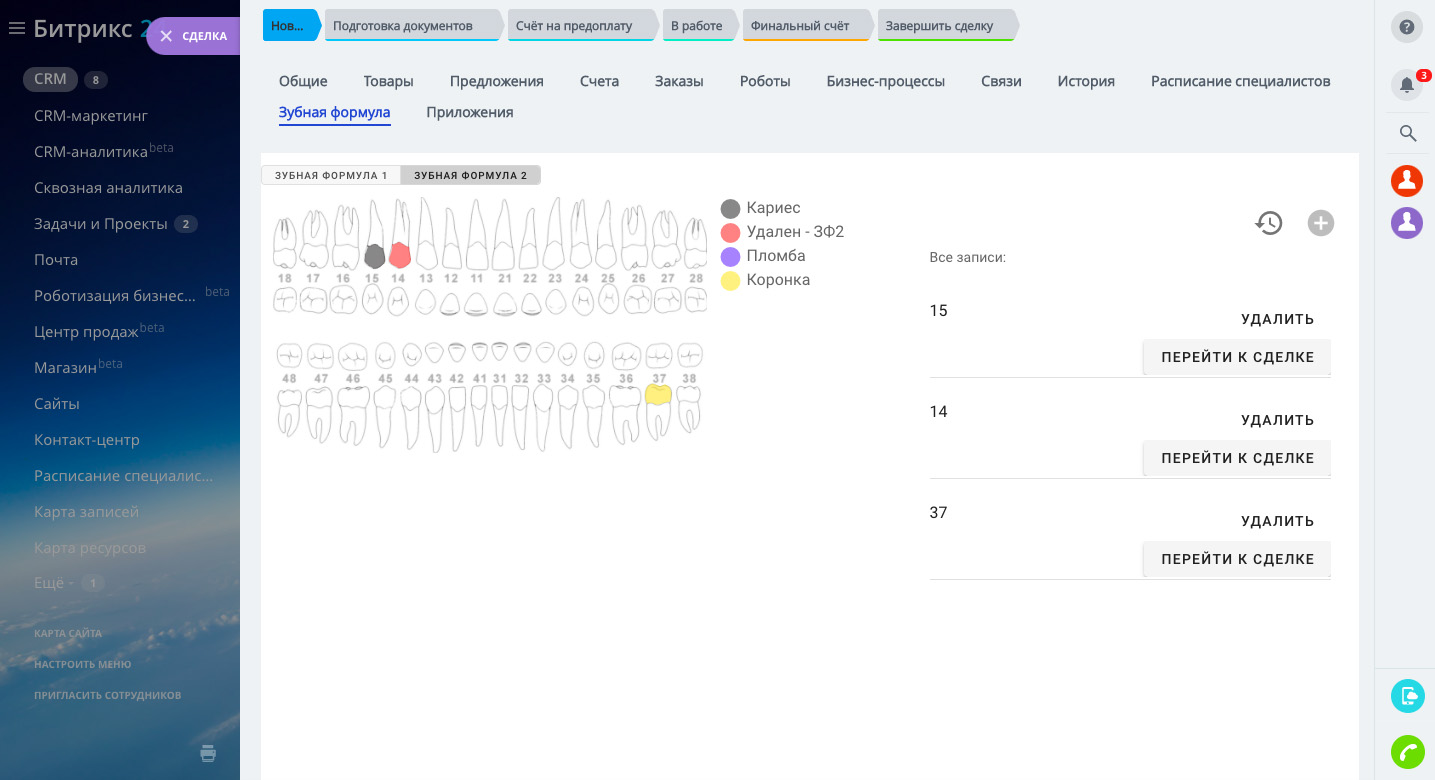The height and width of the screenshot is (780, 1435).
Task: Click the search magnifier in right panel
Action: coord(1407,133)
